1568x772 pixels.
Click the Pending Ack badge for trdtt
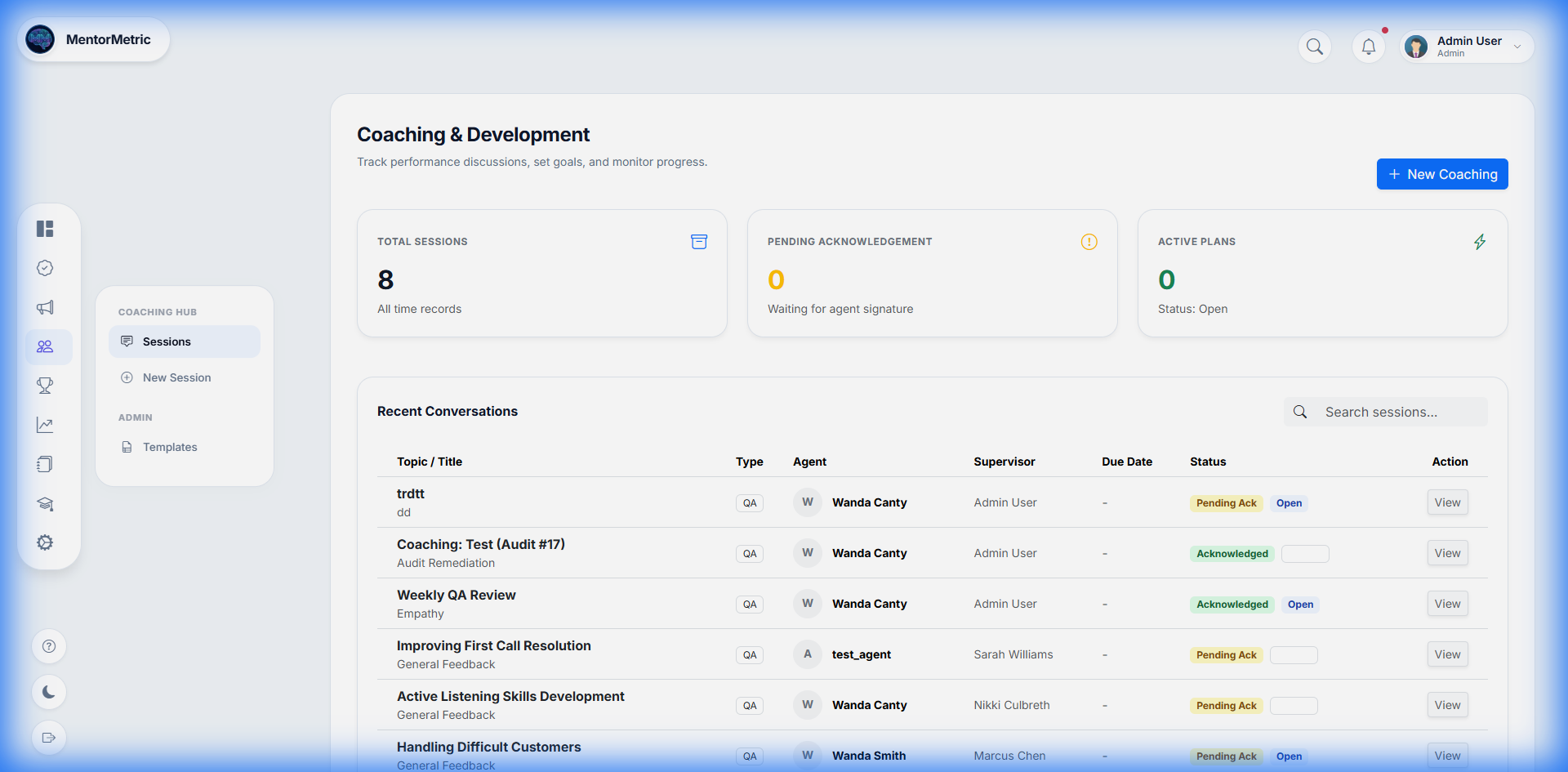(1226, 503)
